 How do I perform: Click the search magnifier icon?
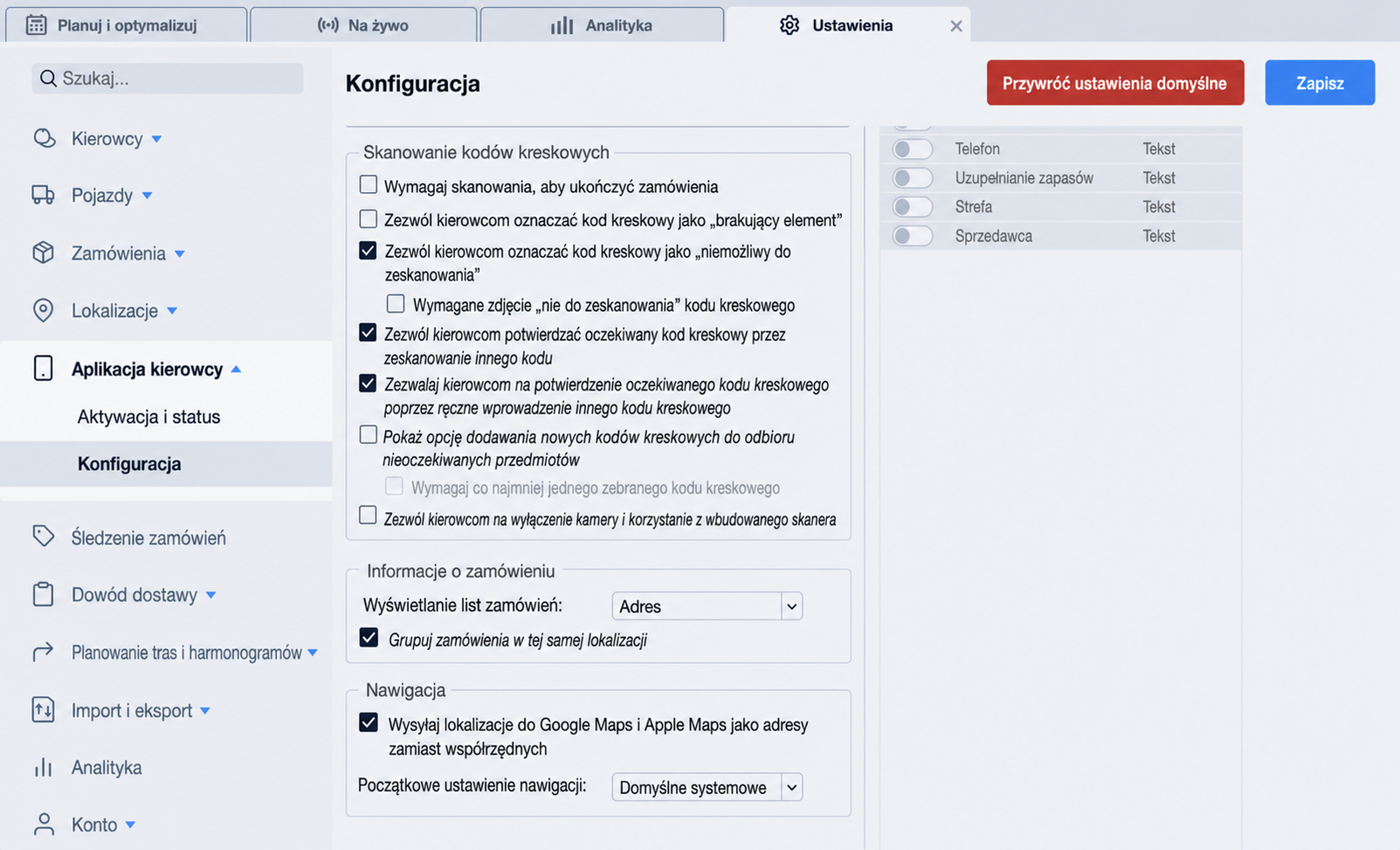[x=48, y=79]
